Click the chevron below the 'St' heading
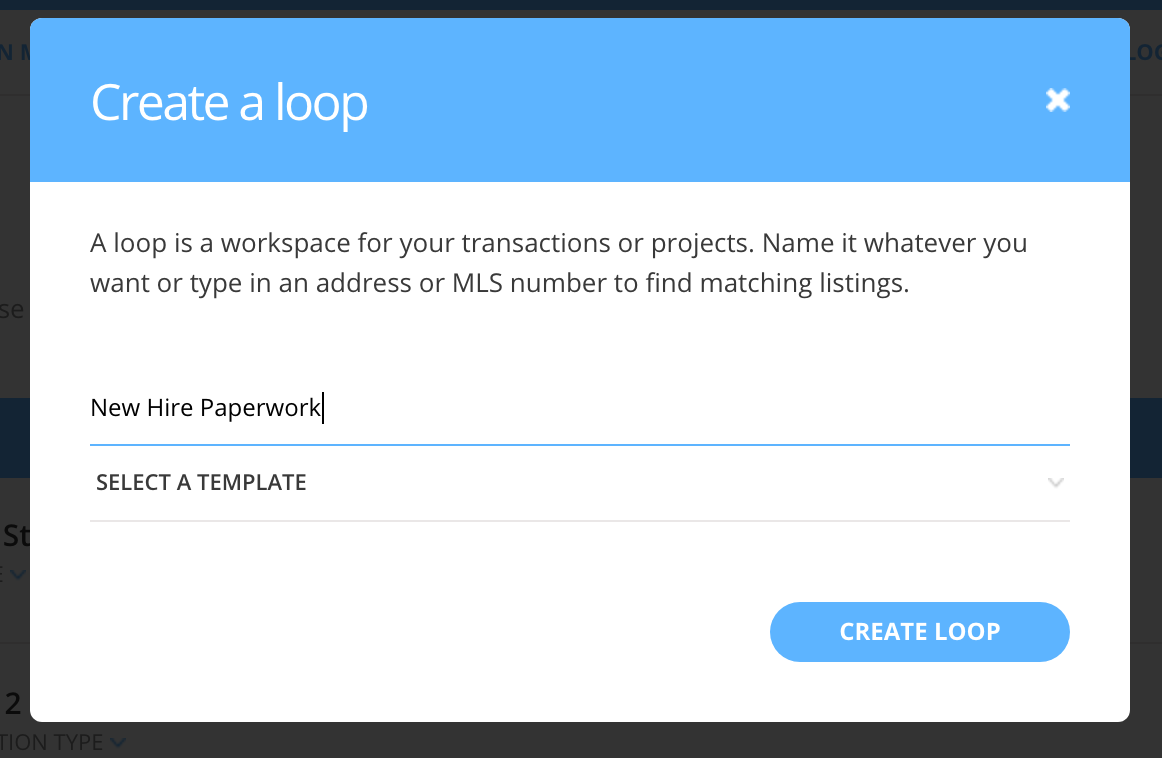Image resolution: width=1162 pixels, height=758 pixels. pyautogui.click(x=19, y=574)
